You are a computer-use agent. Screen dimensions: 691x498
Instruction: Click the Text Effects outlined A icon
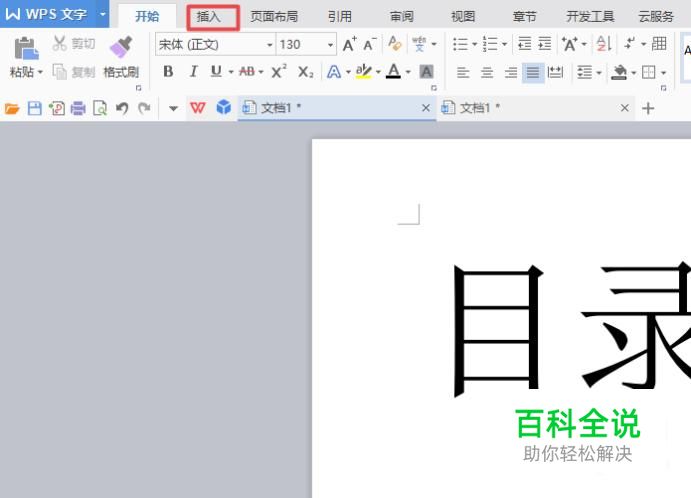(x=334, y=71)
